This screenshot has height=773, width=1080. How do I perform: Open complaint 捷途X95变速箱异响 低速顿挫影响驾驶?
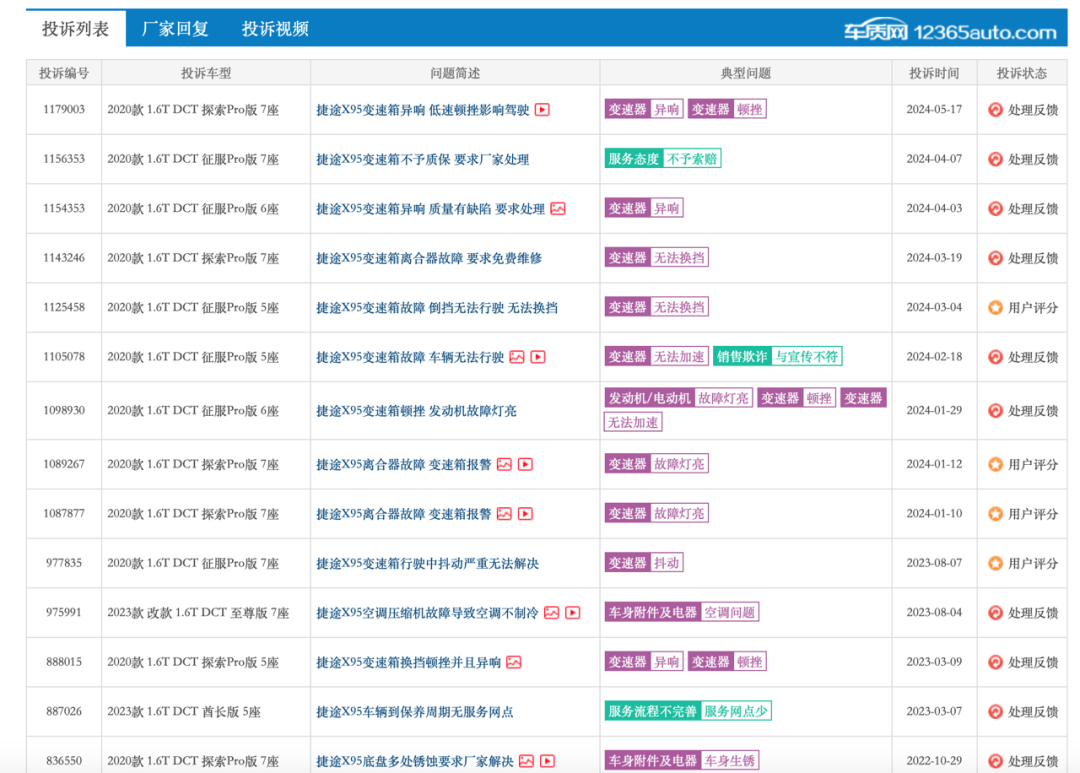(422, 110)
